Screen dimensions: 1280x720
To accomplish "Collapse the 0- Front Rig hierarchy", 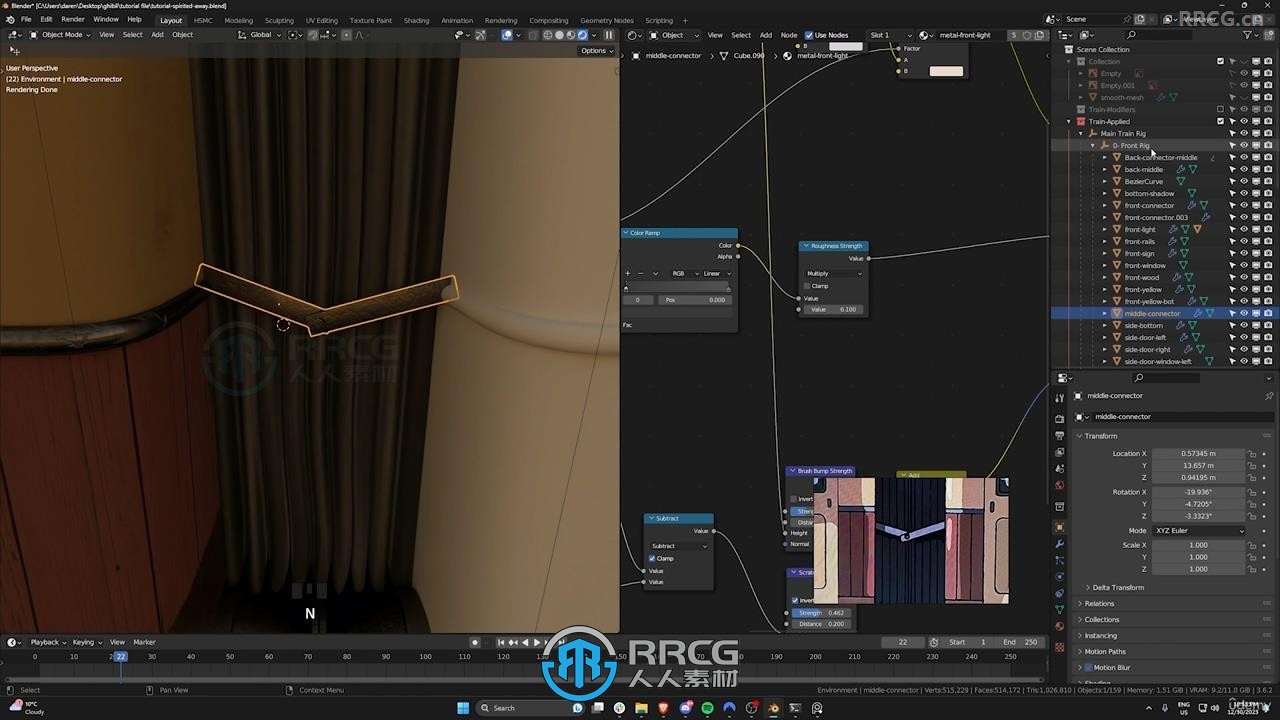I will click(1093, 145).
